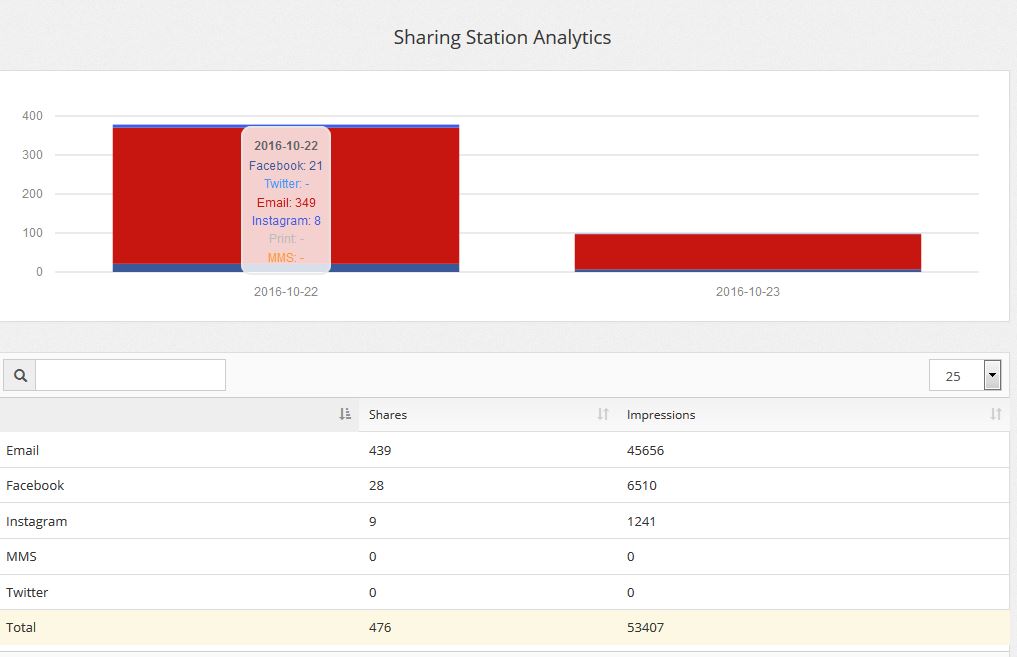1017x657 pixels.
Task: Sort by the first column sort icon
Action: [345, 414]
